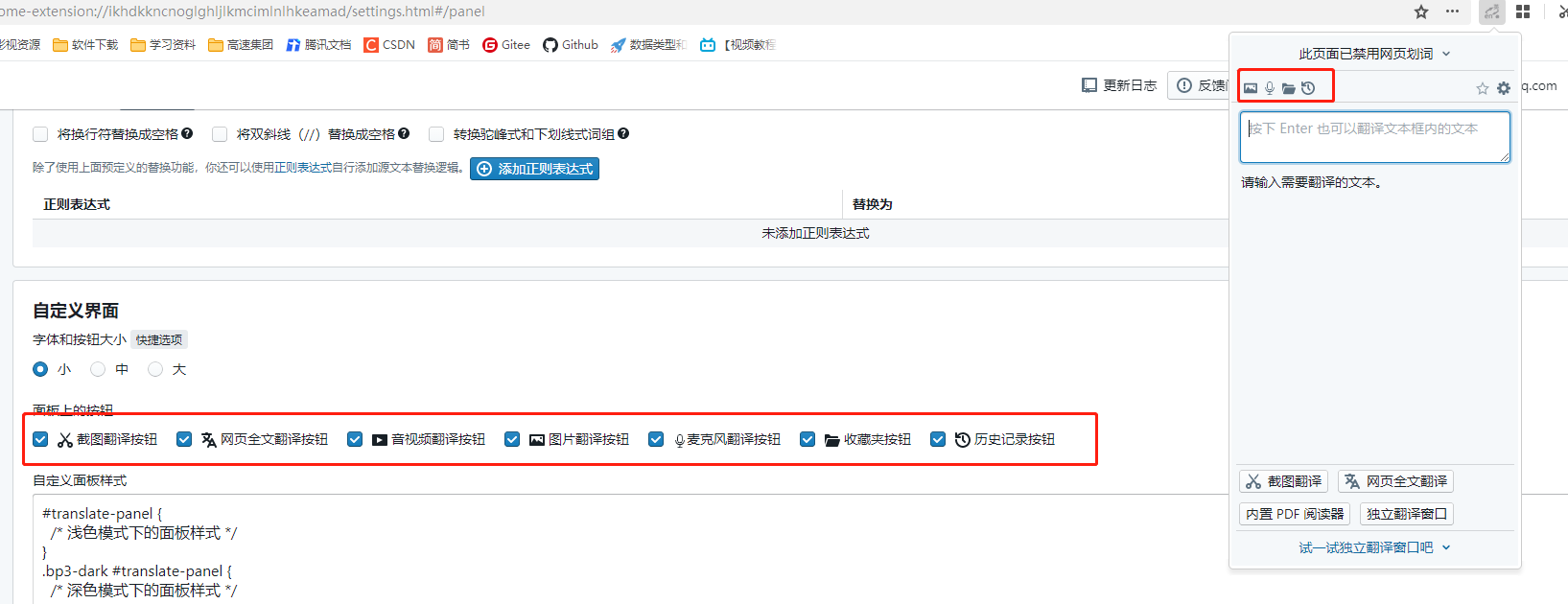This screenshot has width=1568, height=604.
Task: Open the 腾讯文档 bookmark
Action: tap(318, 45)
